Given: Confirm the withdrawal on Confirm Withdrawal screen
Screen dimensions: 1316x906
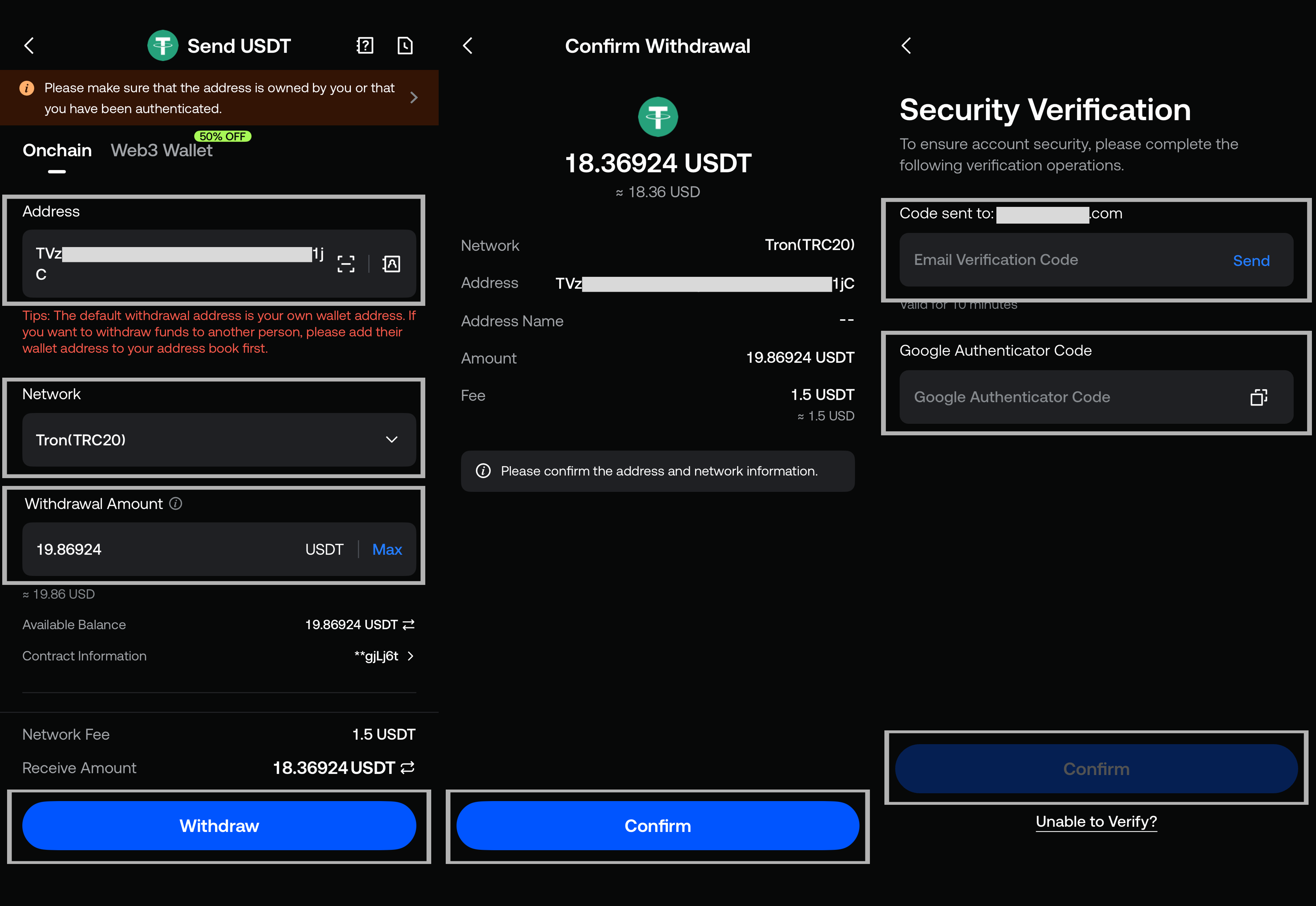Looking at the screenshot, I should 658,825.
